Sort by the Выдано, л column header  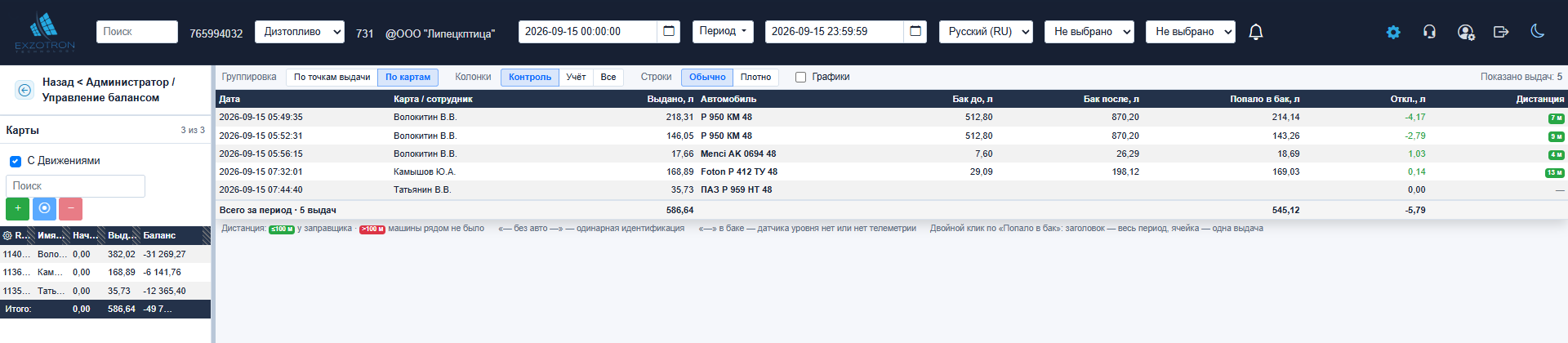click(670, 99)
